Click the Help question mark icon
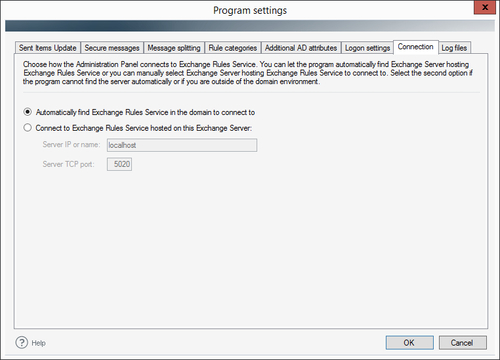 tap(22, 342)
